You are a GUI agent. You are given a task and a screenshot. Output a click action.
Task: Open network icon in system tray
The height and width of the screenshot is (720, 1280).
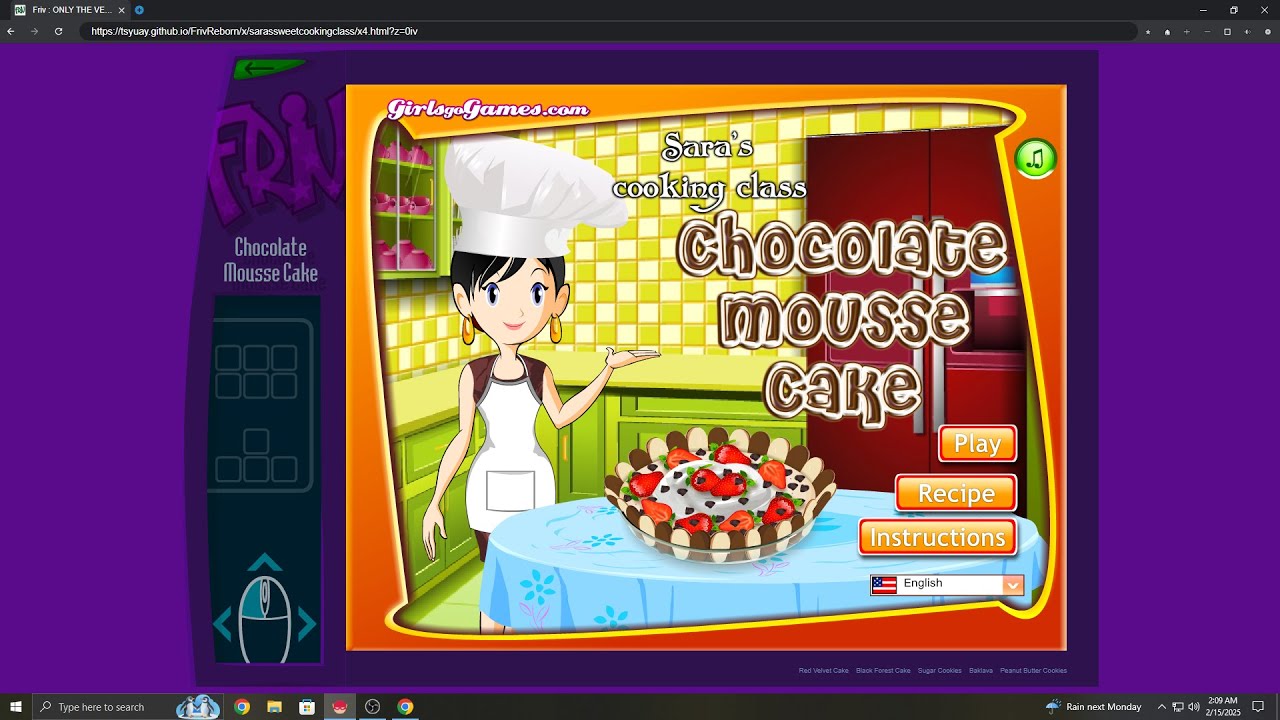click(1178, 707)
